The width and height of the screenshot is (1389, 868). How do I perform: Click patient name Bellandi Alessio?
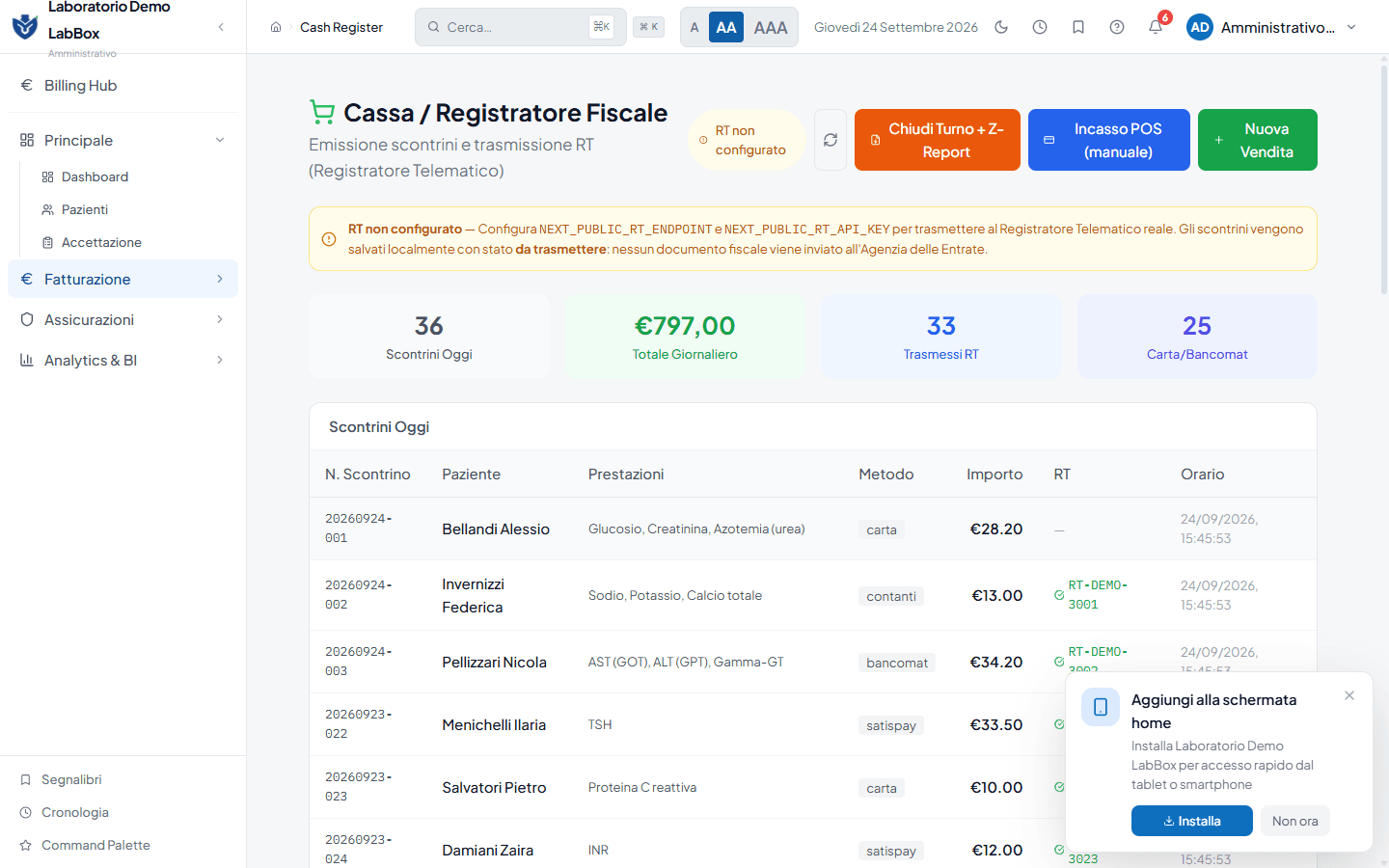click(x=496, y=529)
